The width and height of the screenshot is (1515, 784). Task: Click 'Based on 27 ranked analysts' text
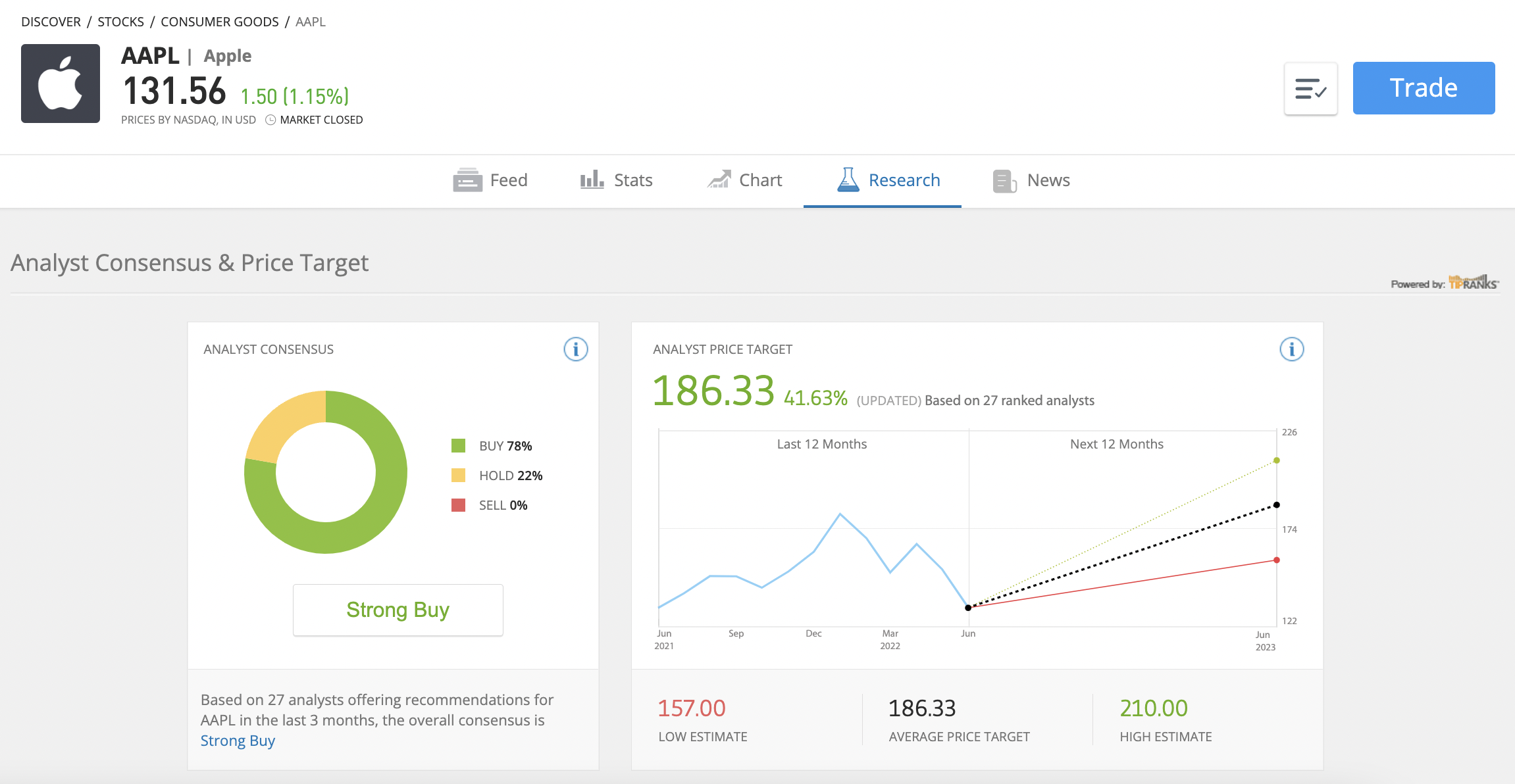pyautogui.click(x=1010, y=401)
